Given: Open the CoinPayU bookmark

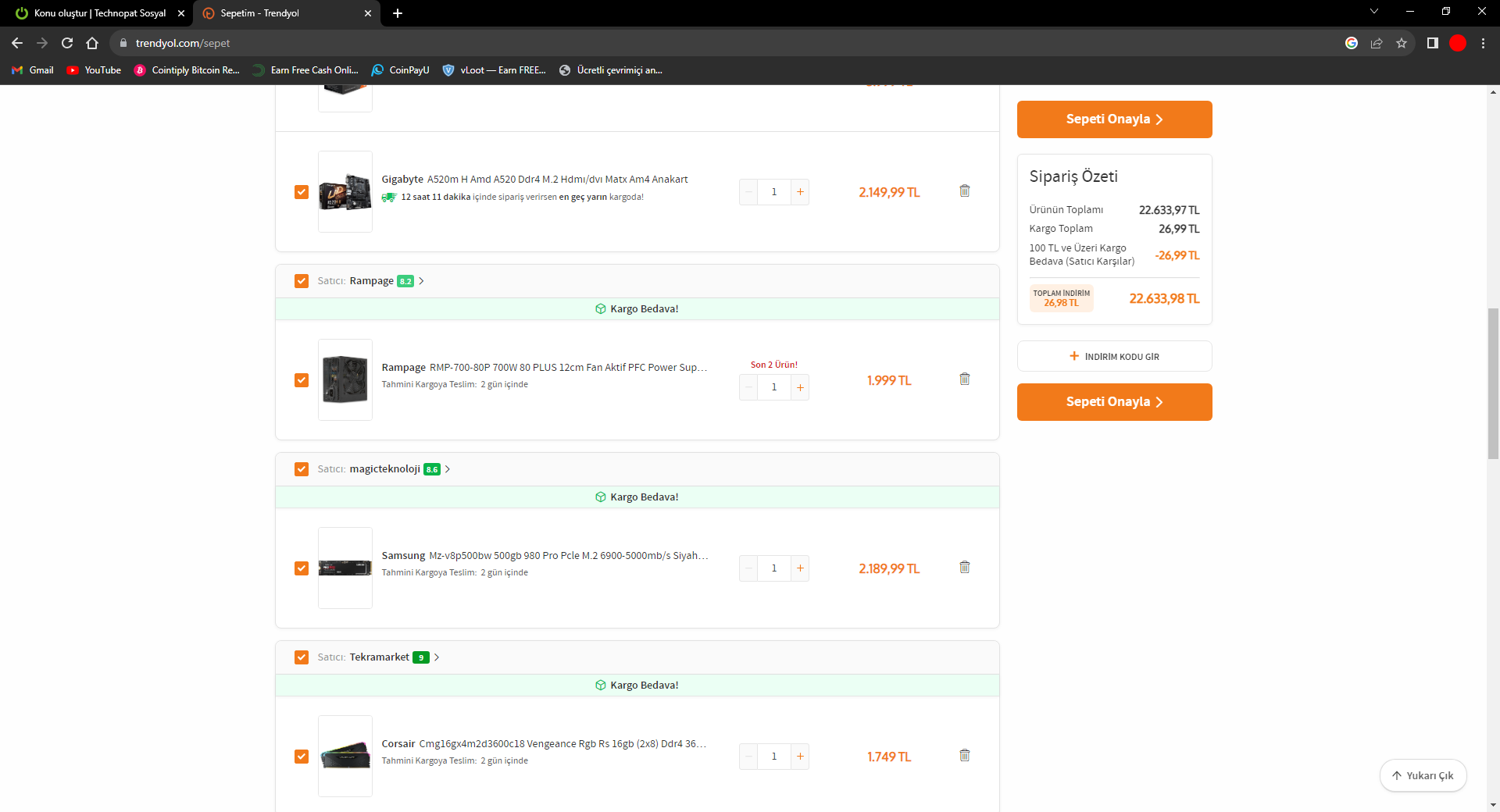Looking at the screenshot, I should tap(401, 70).
